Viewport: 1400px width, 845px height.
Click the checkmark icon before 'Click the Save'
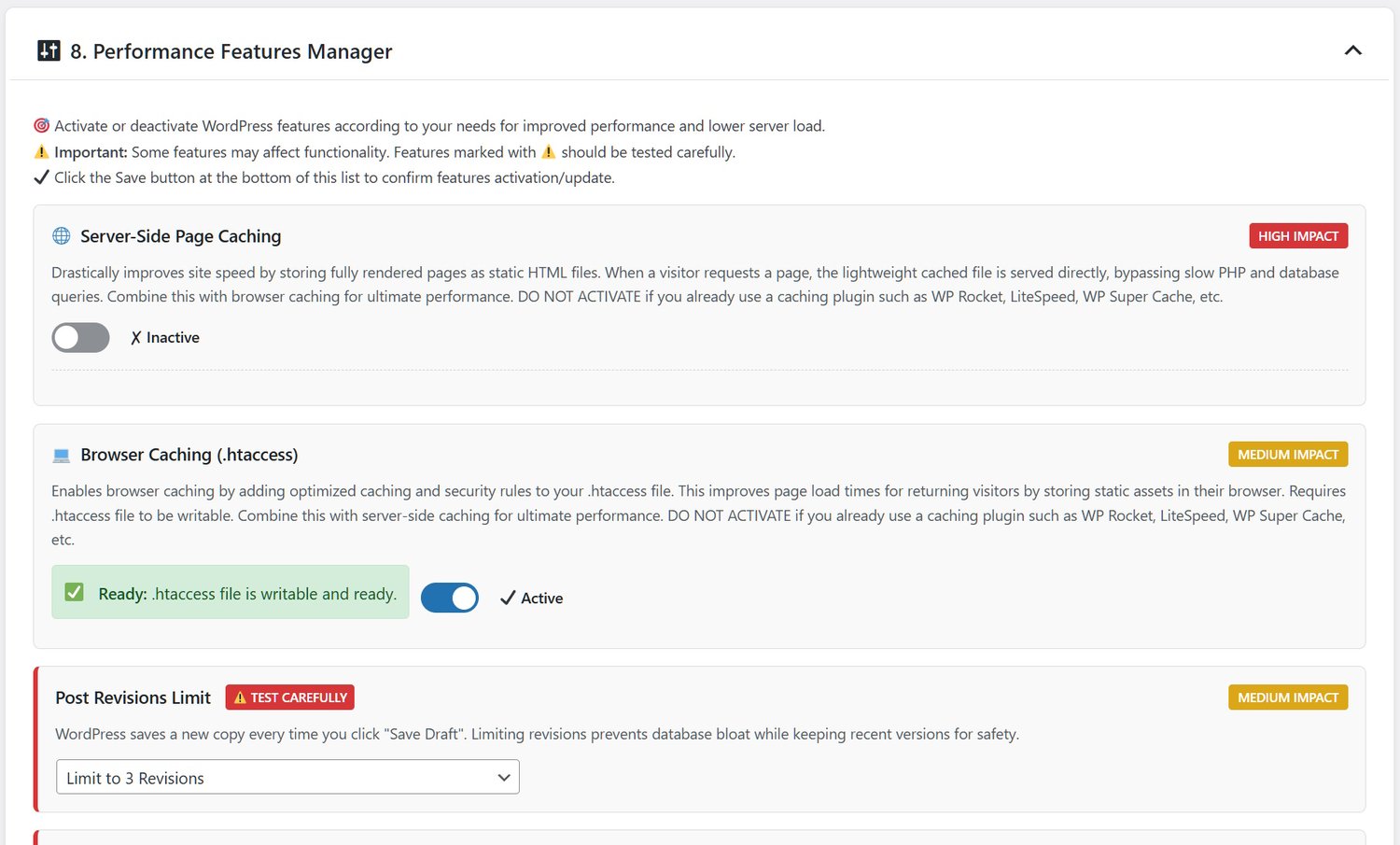tap(41, 177)
